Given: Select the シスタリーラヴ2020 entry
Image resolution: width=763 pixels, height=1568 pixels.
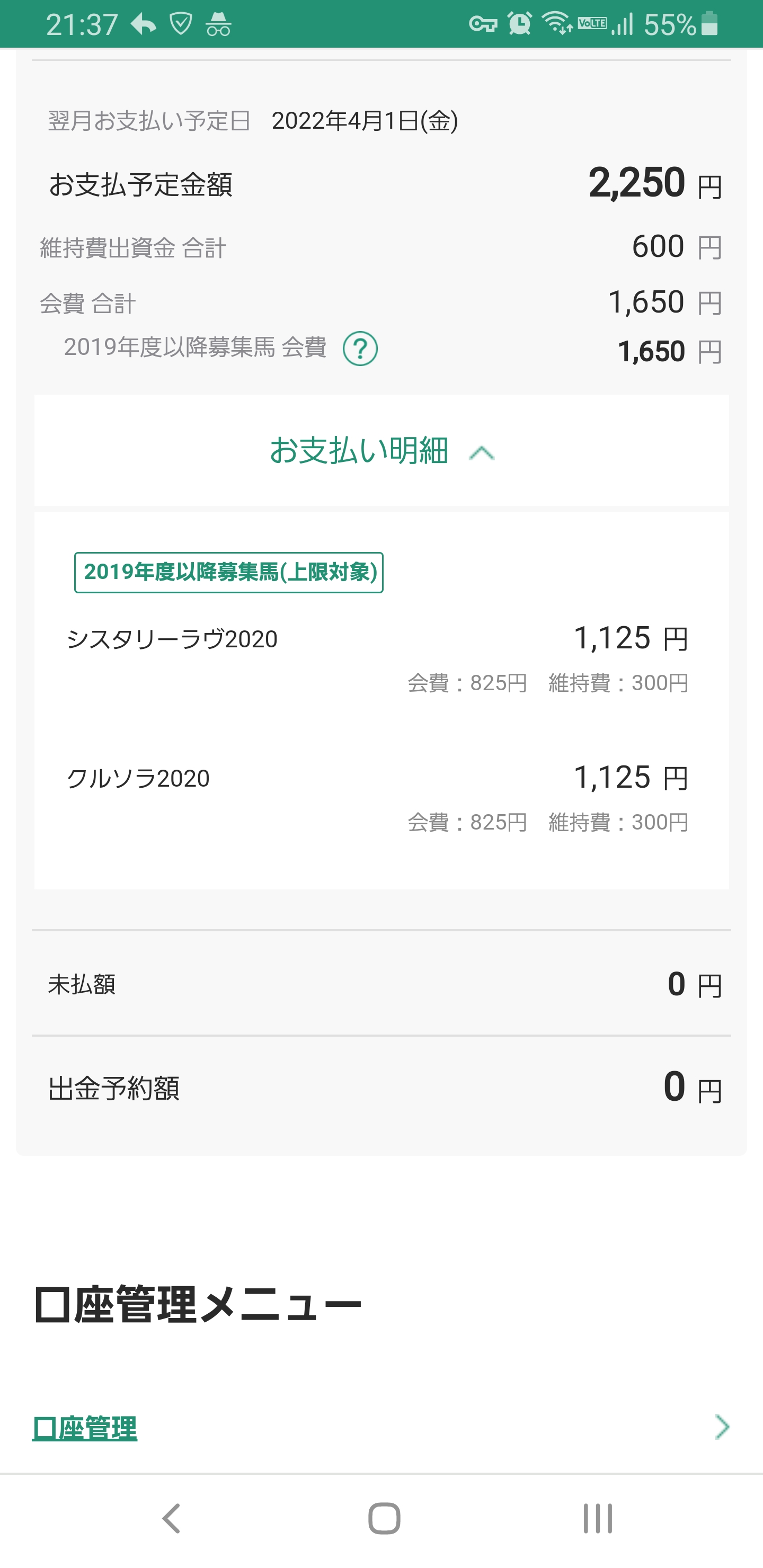Looking at the screenshot, I should 172,639.
